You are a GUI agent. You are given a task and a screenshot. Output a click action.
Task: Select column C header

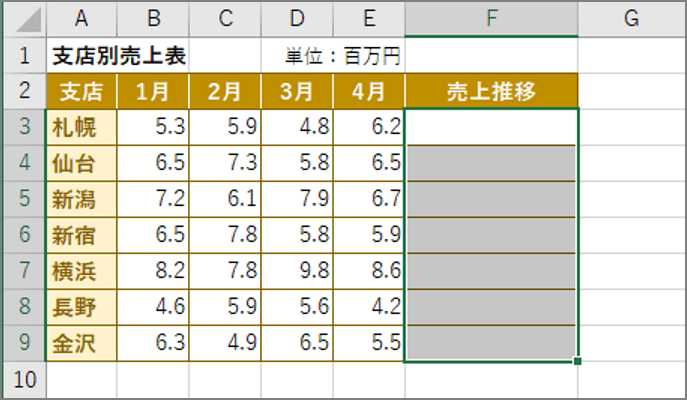(x=225, y=19)
